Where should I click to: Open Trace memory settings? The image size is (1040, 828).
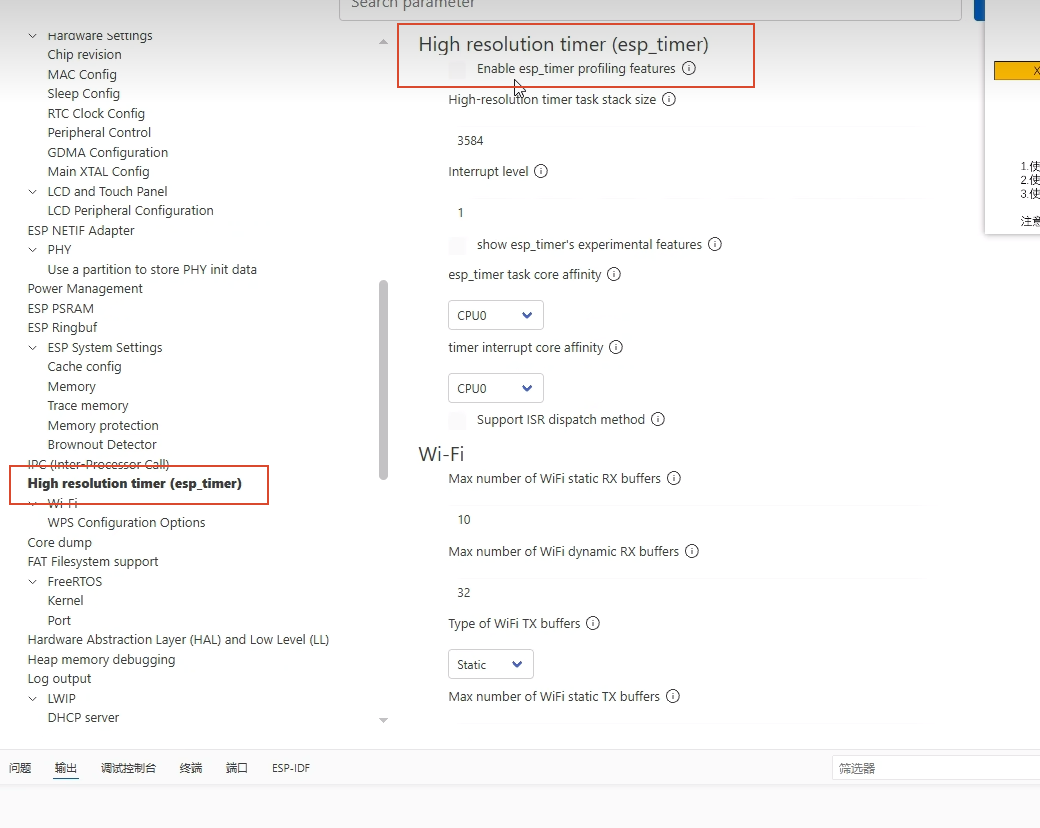point(88,406)
